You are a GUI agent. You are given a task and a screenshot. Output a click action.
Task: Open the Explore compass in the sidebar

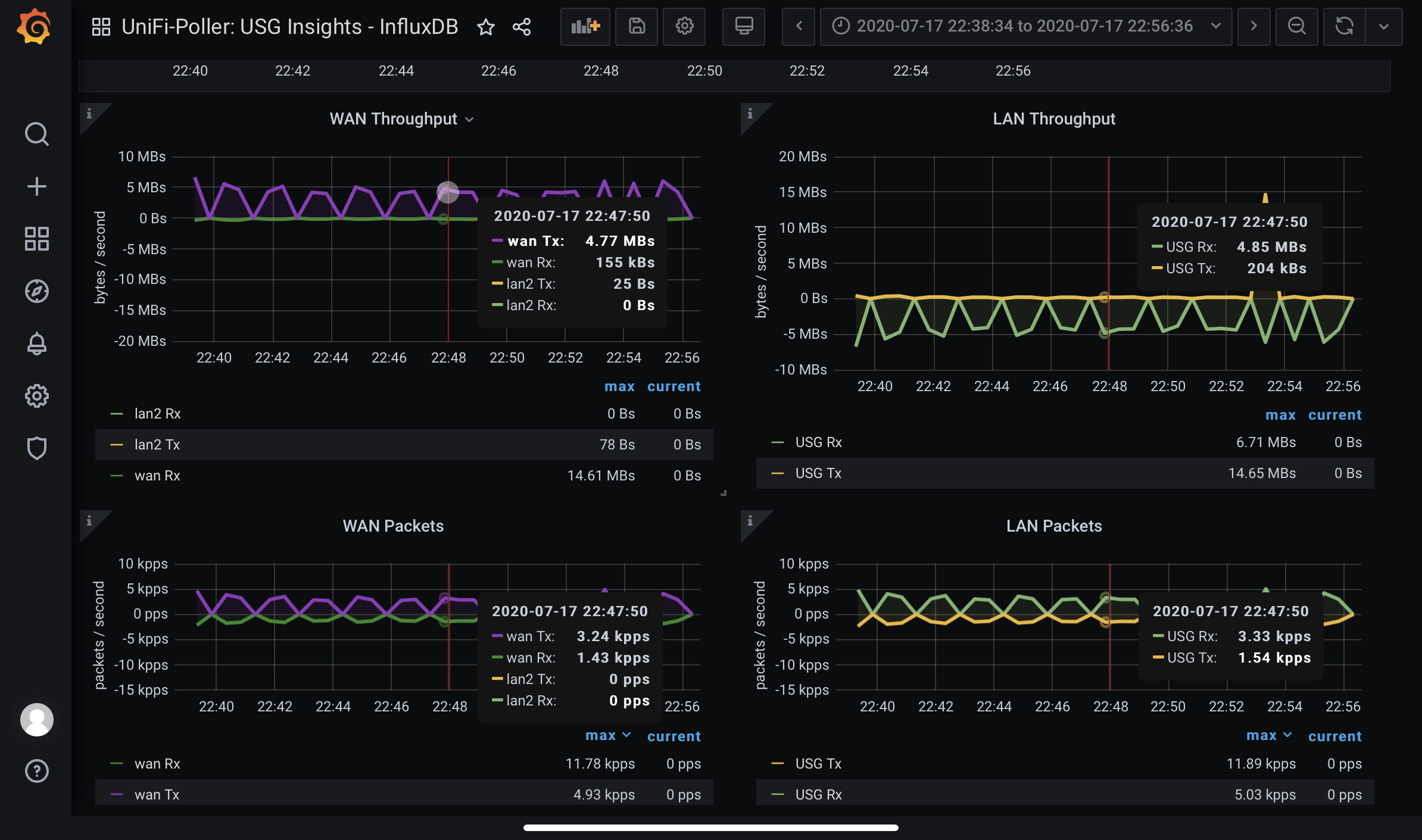coord(37,291)
